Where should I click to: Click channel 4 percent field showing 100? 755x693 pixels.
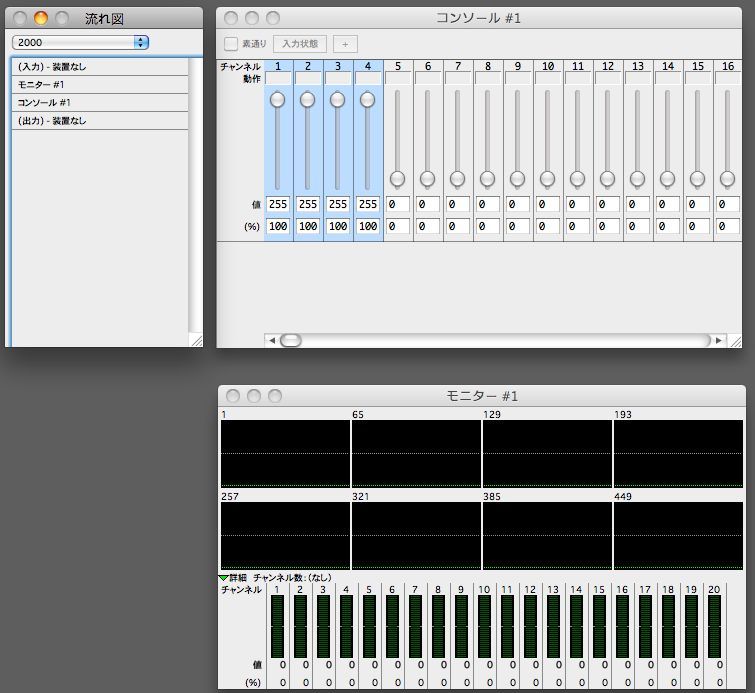(x=368, y=226)
